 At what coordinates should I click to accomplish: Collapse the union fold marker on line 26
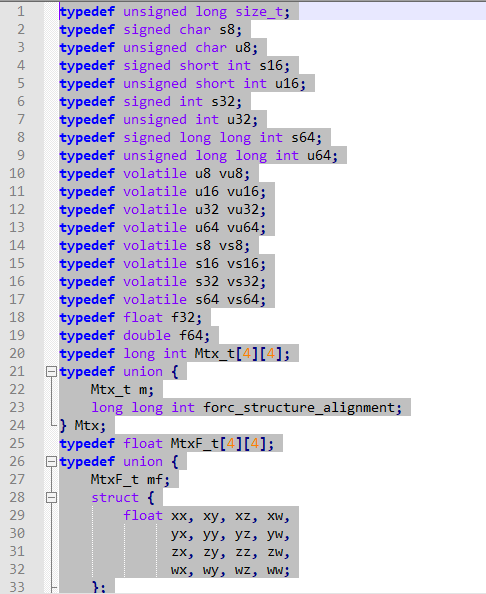pos(51,461)
